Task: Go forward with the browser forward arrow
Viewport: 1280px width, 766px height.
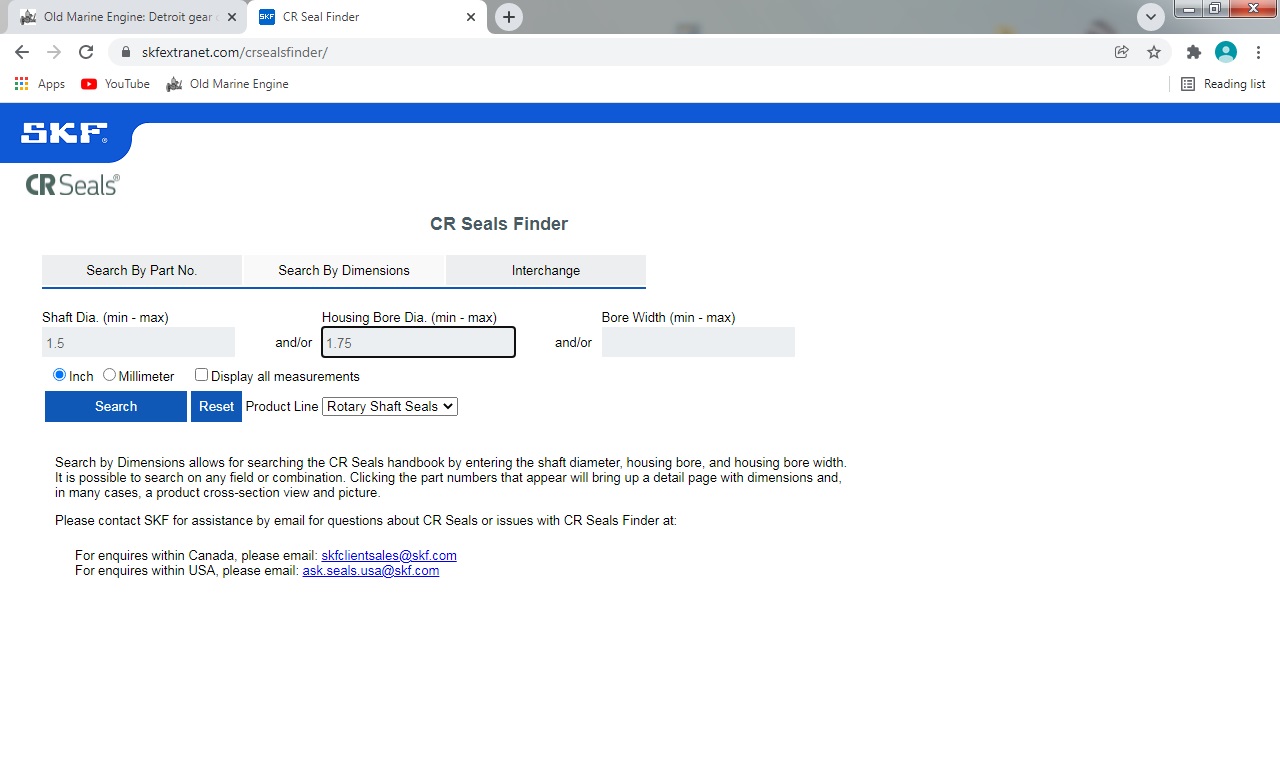Action: (x=54, y=52)
